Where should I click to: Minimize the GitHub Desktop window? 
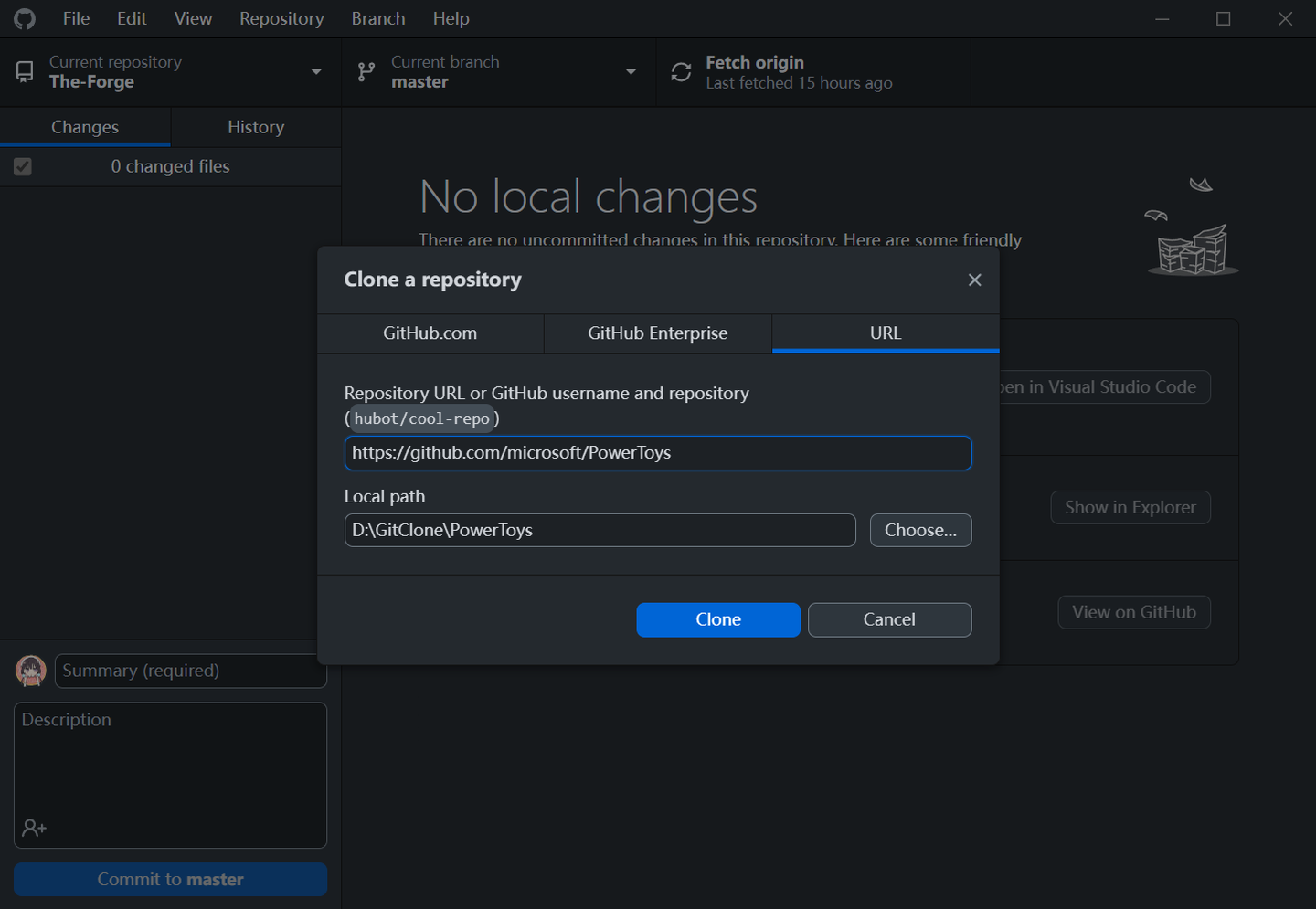pyautogui.click(x=1162, y=18)
